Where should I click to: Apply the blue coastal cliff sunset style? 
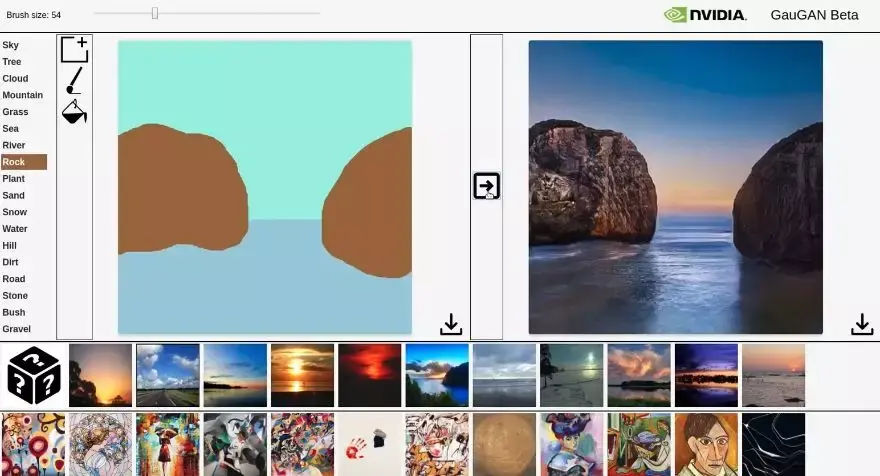point(437,375)
